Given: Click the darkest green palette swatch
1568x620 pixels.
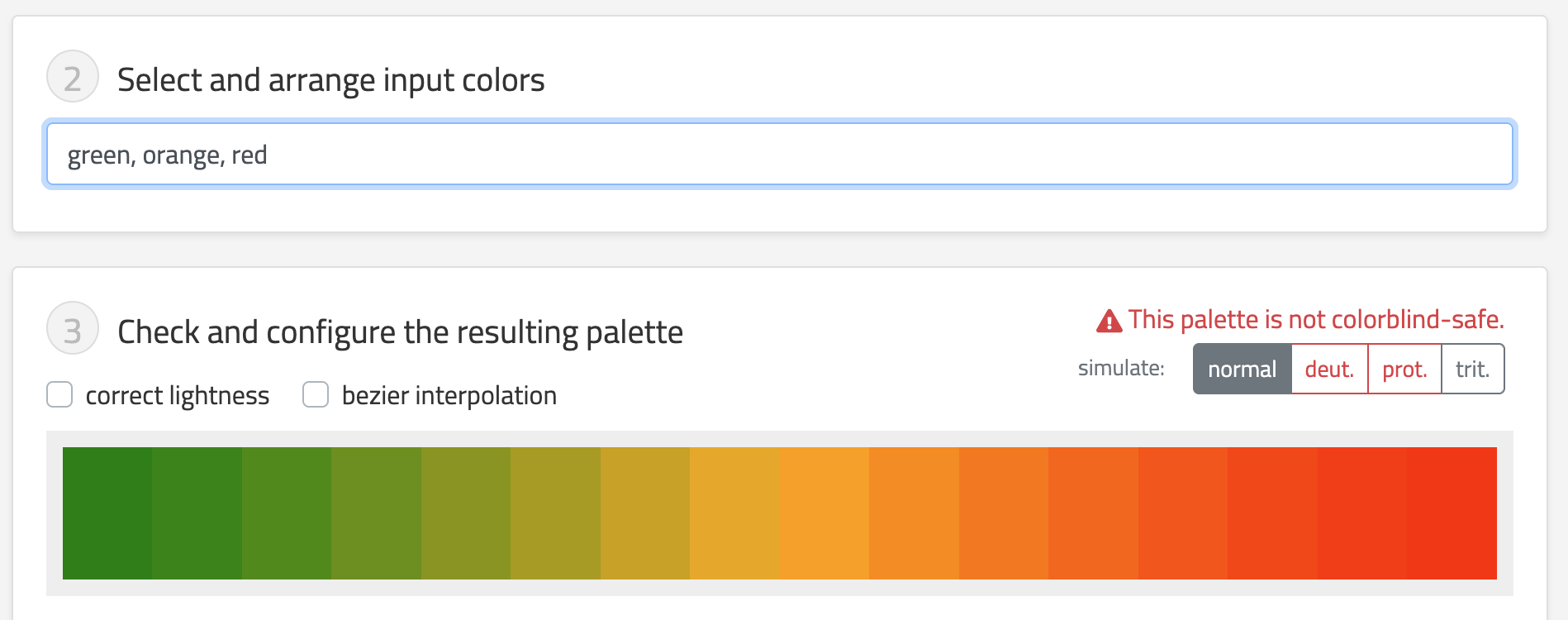Looking at the screenshot, I should click(107, 513).
